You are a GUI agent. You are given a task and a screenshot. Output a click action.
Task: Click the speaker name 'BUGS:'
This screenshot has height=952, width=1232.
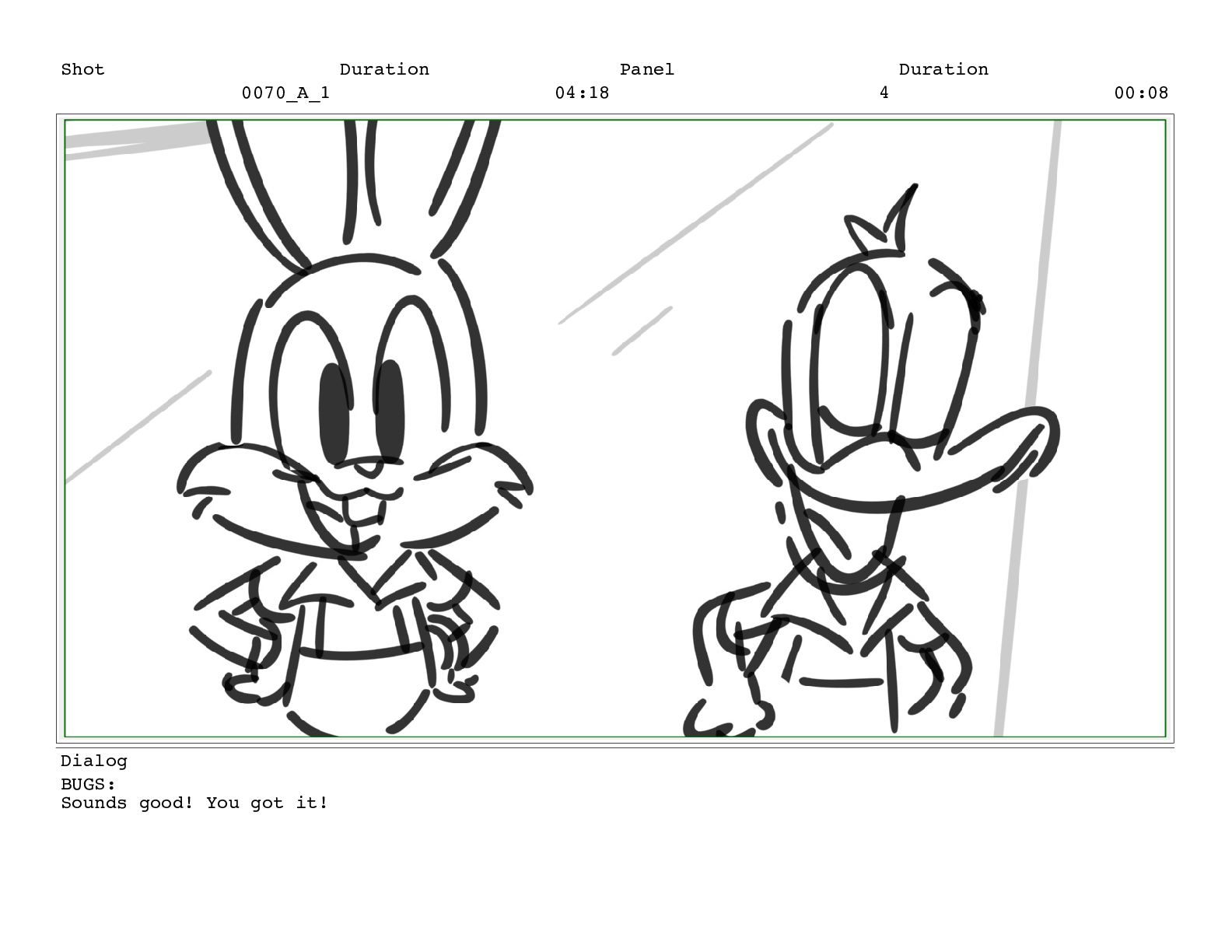pyautogui.click(x=88, y=784)
